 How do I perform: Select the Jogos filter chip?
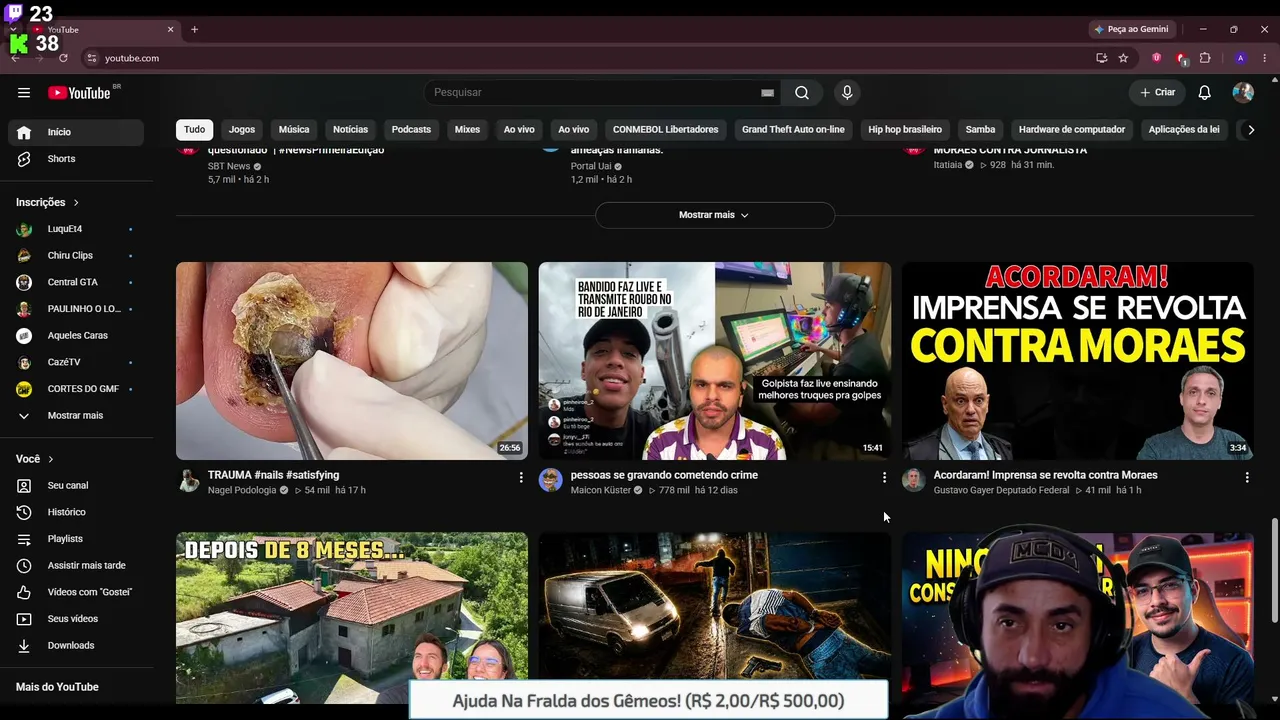(242, 130)
